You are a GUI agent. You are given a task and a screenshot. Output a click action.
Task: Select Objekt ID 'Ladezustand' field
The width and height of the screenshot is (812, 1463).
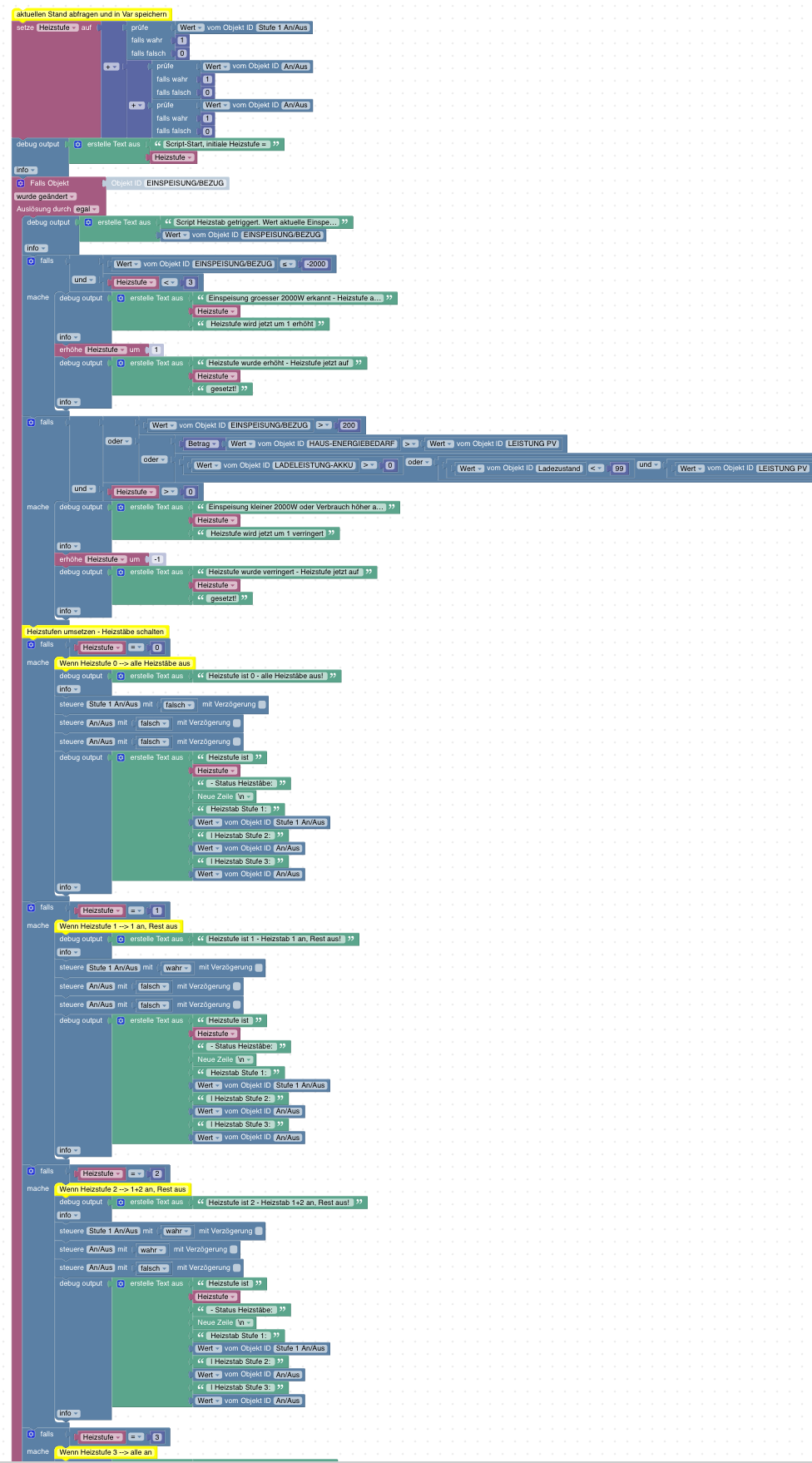click(x=559, y=469)
